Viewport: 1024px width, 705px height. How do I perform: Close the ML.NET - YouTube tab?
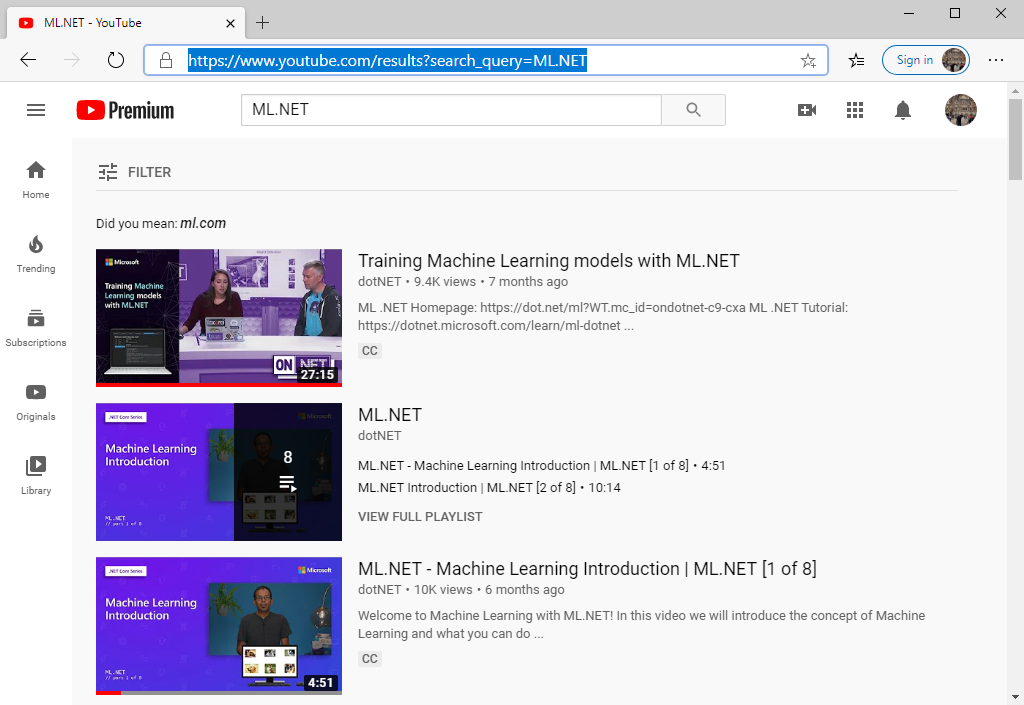tap(230, 24)
